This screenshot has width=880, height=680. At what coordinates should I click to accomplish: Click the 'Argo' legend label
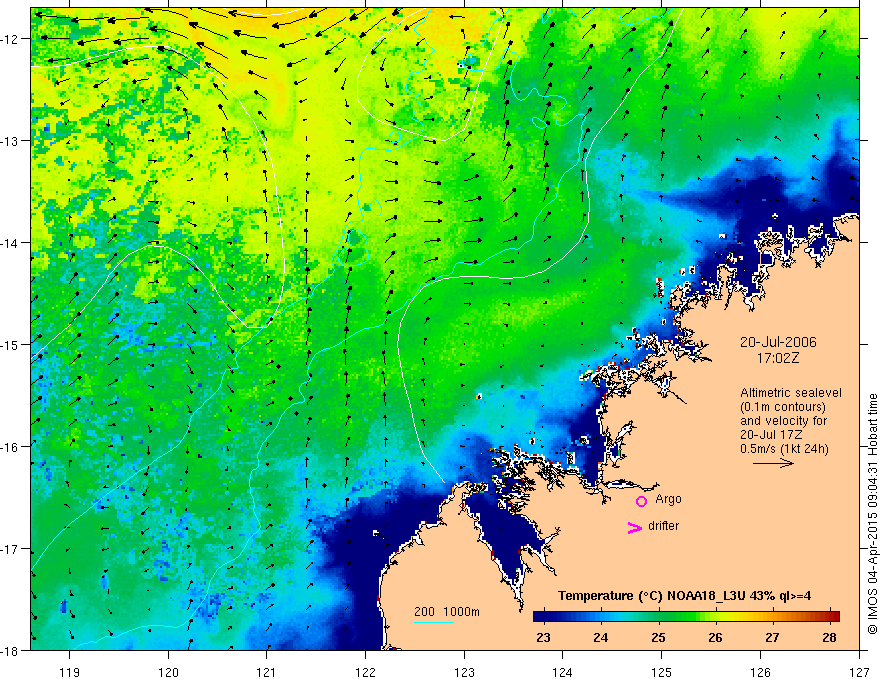tap(668, 499)
